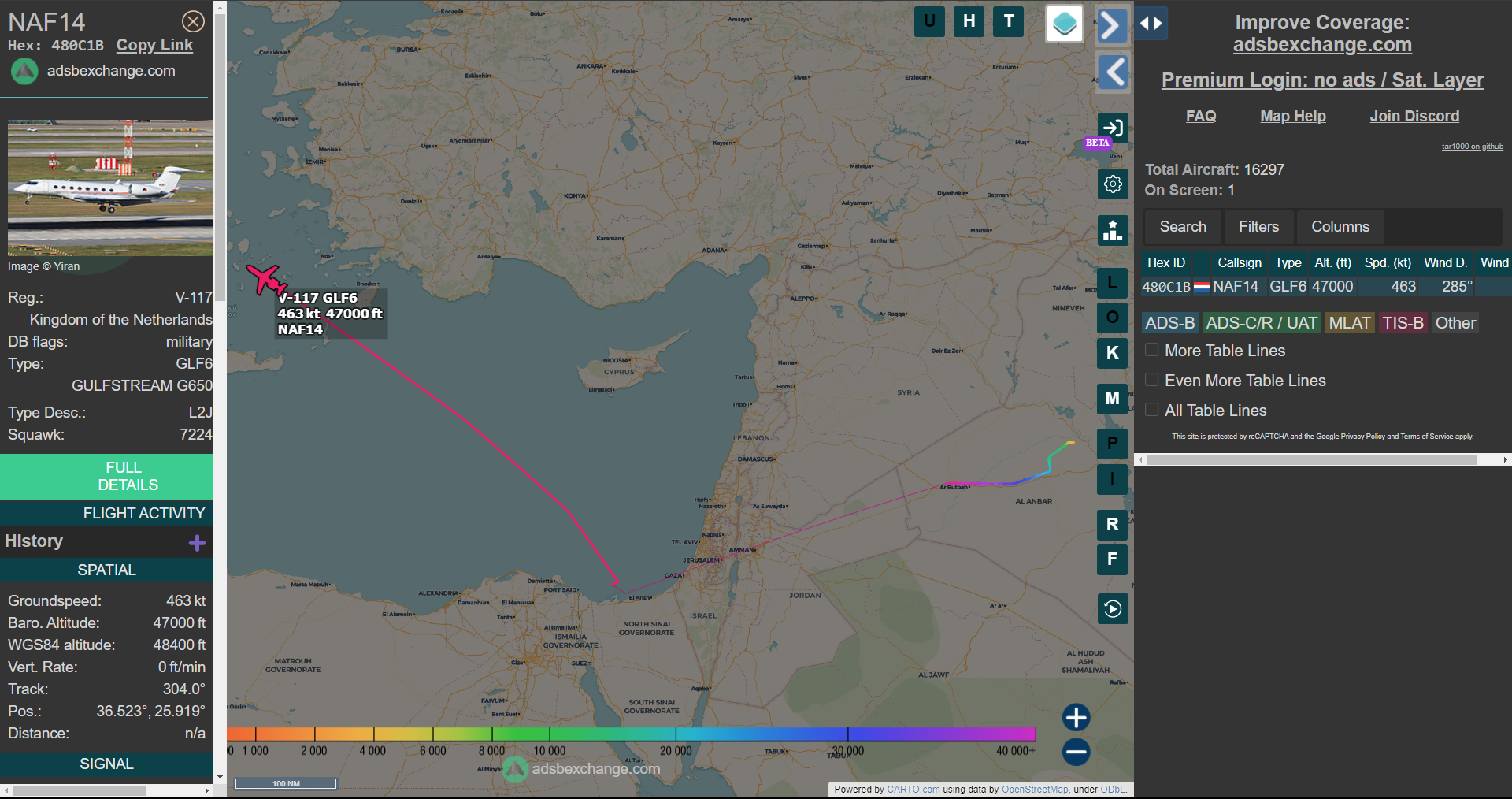
Task: Enable Even More Table Lines checkbox
Action: pyautogui.click(x=1151, y=380)
